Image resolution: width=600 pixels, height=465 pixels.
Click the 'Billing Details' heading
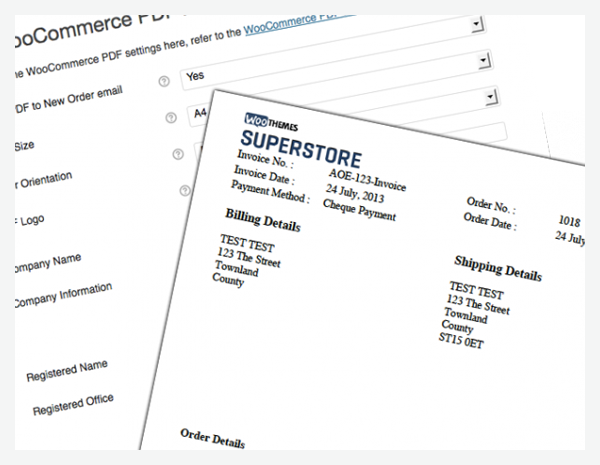(x=263, y=220)
